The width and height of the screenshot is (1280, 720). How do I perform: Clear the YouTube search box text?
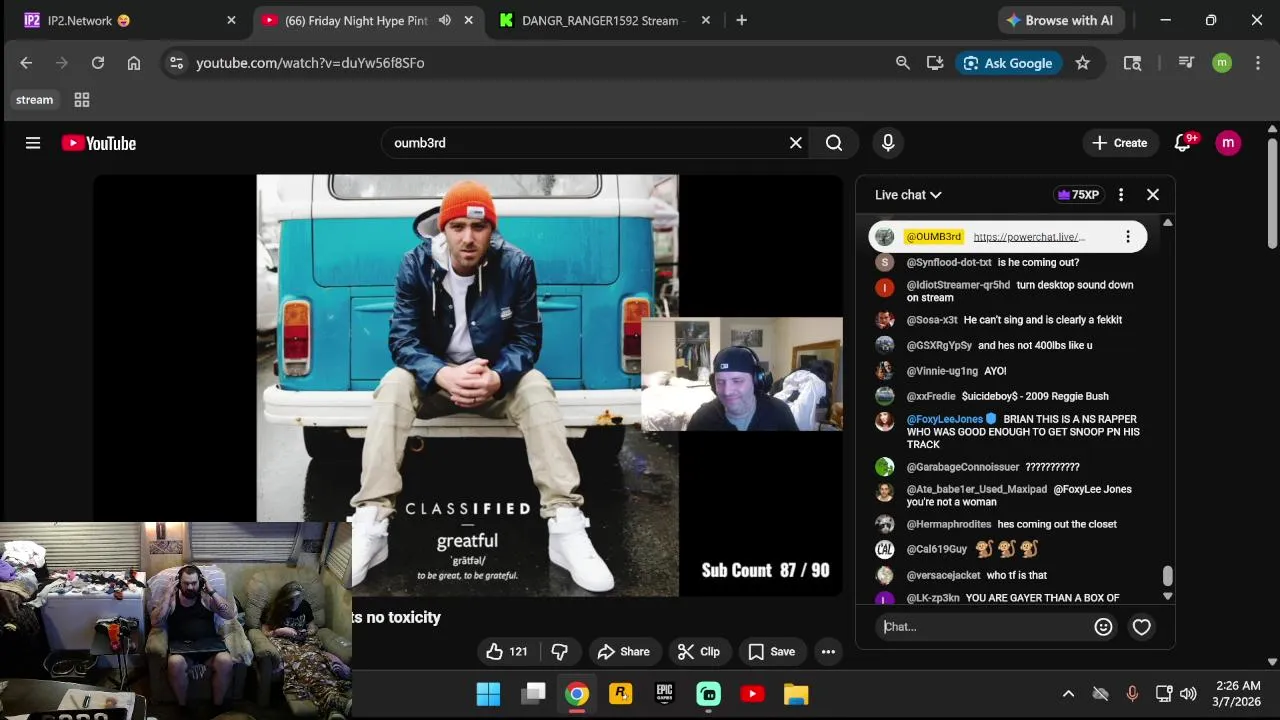796,143
